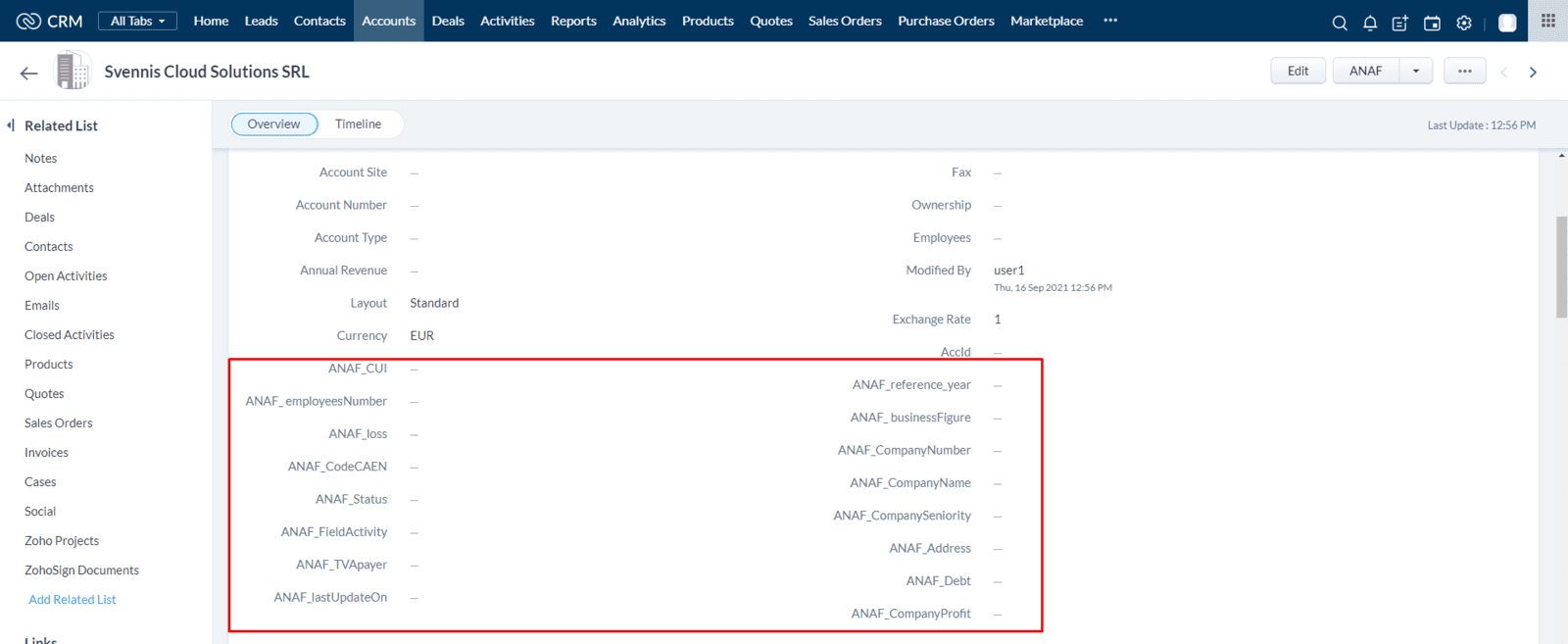Select the Accounts module tab
1568x644 pixels.
click(389, 21)
